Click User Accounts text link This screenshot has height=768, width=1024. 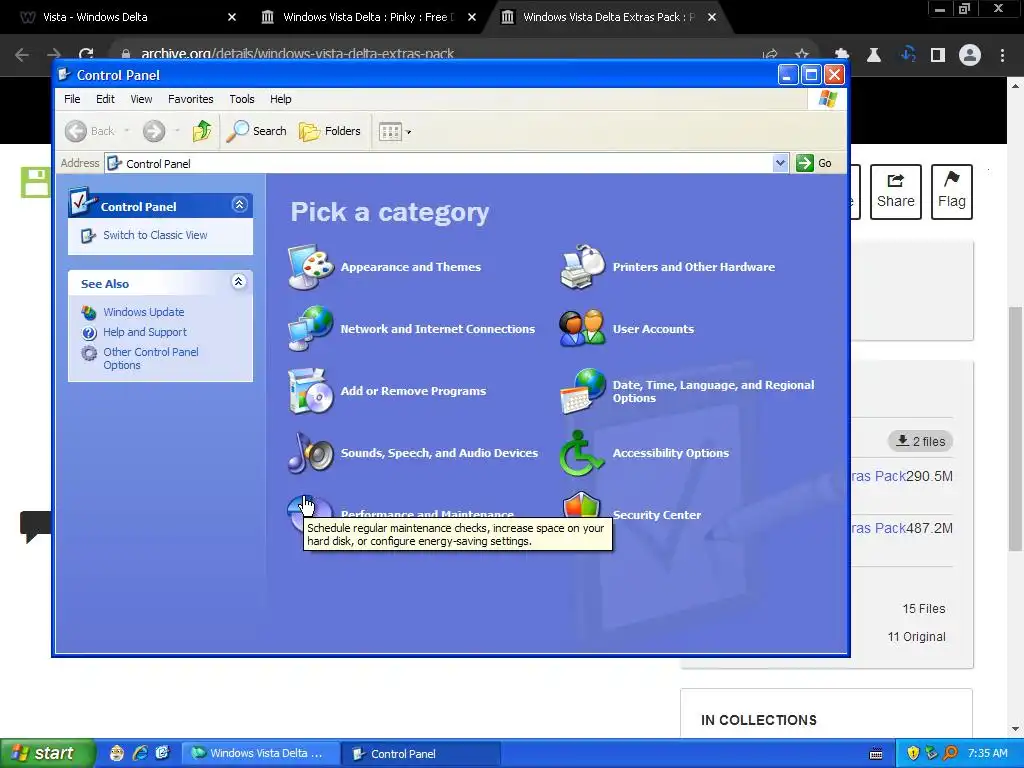pos(653,328)
